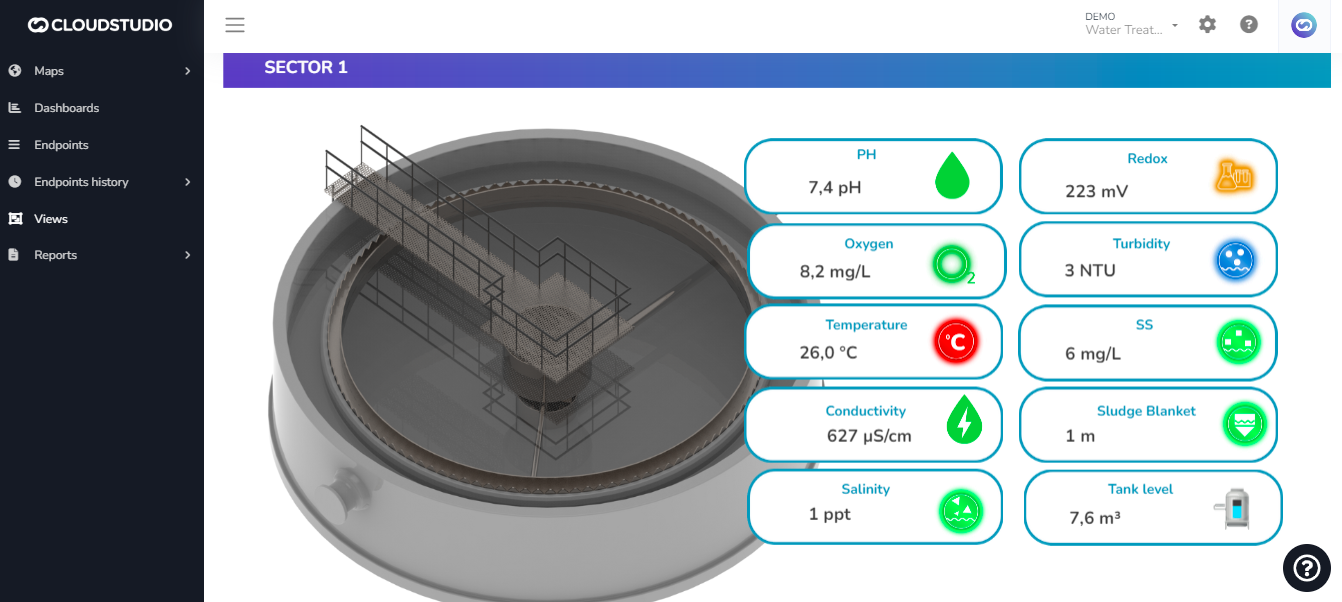This screenshot has height=602, width=1342.
Task: Open the DEMO Water Treatment dropdown
Action: coord(1131,24)
